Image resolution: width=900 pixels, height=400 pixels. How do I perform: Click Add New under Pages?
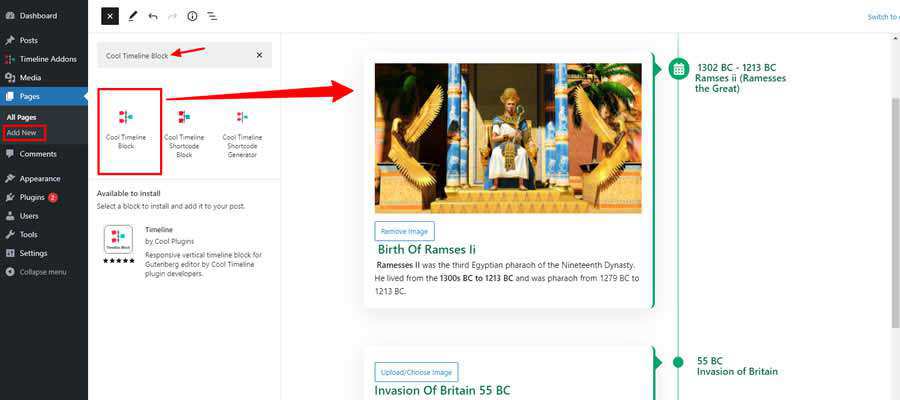[x=22, y=132]
